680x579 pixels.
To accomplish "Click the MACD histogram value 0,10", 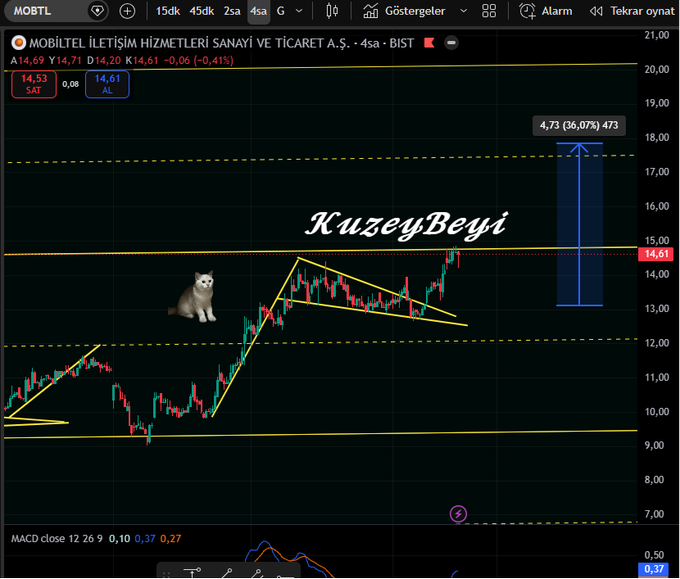I will [119, 539].
